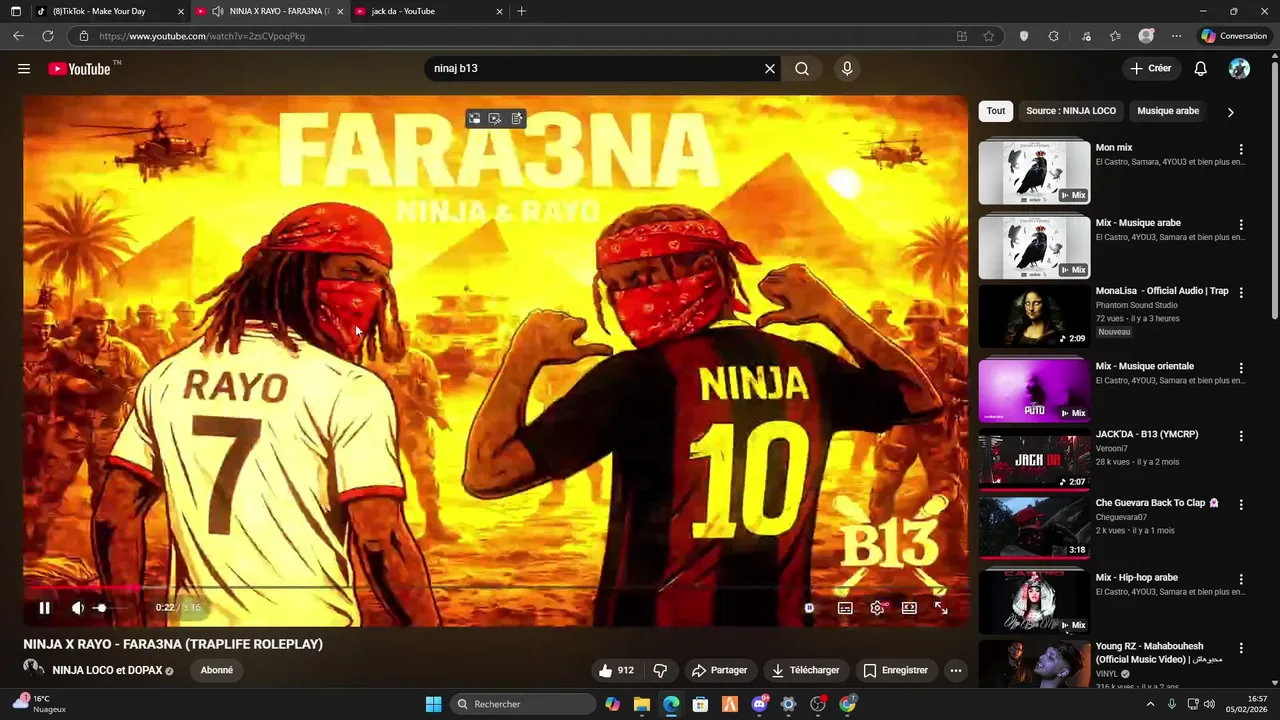Switch to theater mode

click(x=909, y=608)
